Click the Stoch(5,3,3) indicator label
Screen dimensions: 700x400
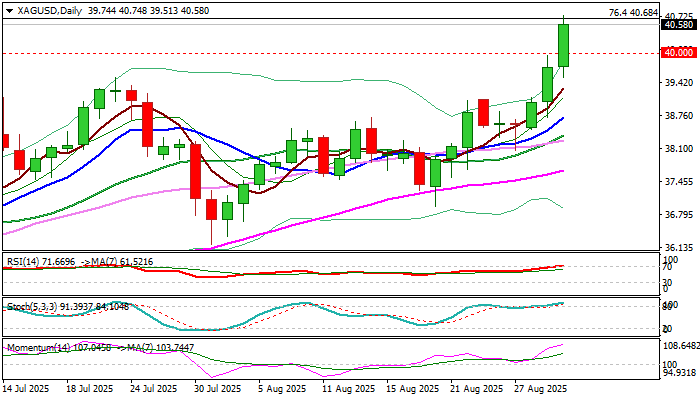point(29,307)
